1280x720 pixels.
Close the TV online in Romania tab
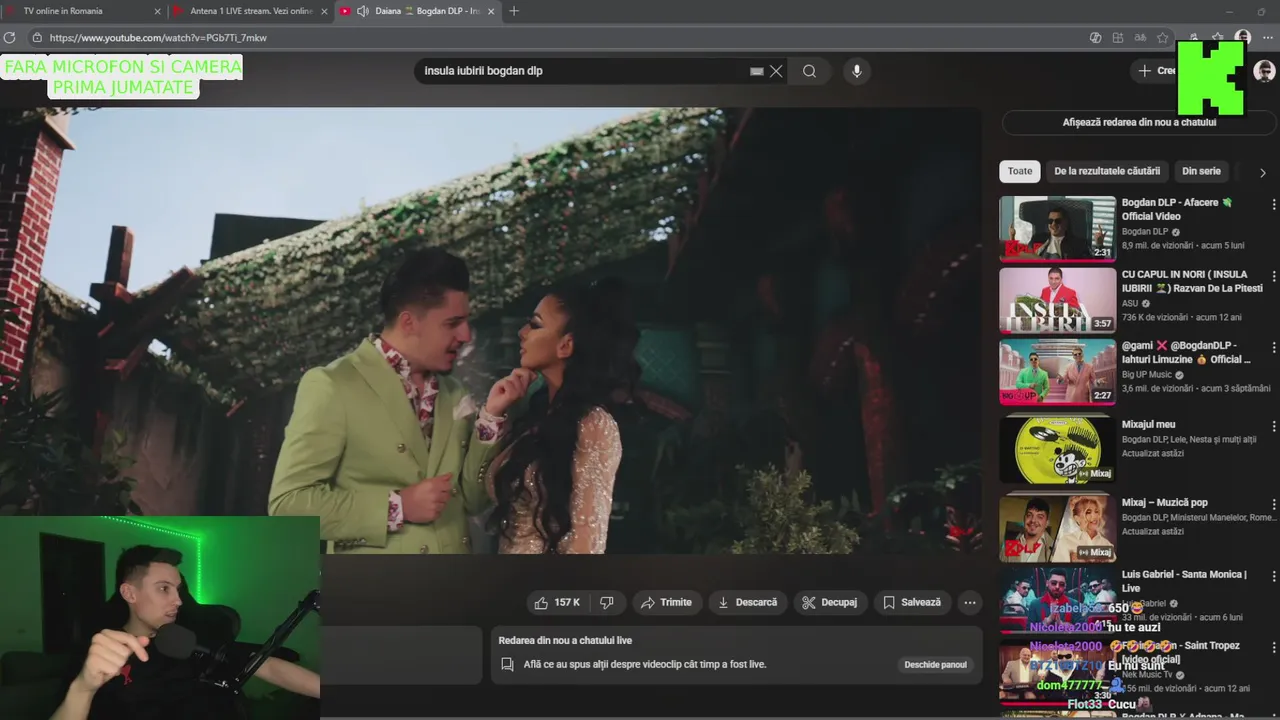click(x=157, y=11)
